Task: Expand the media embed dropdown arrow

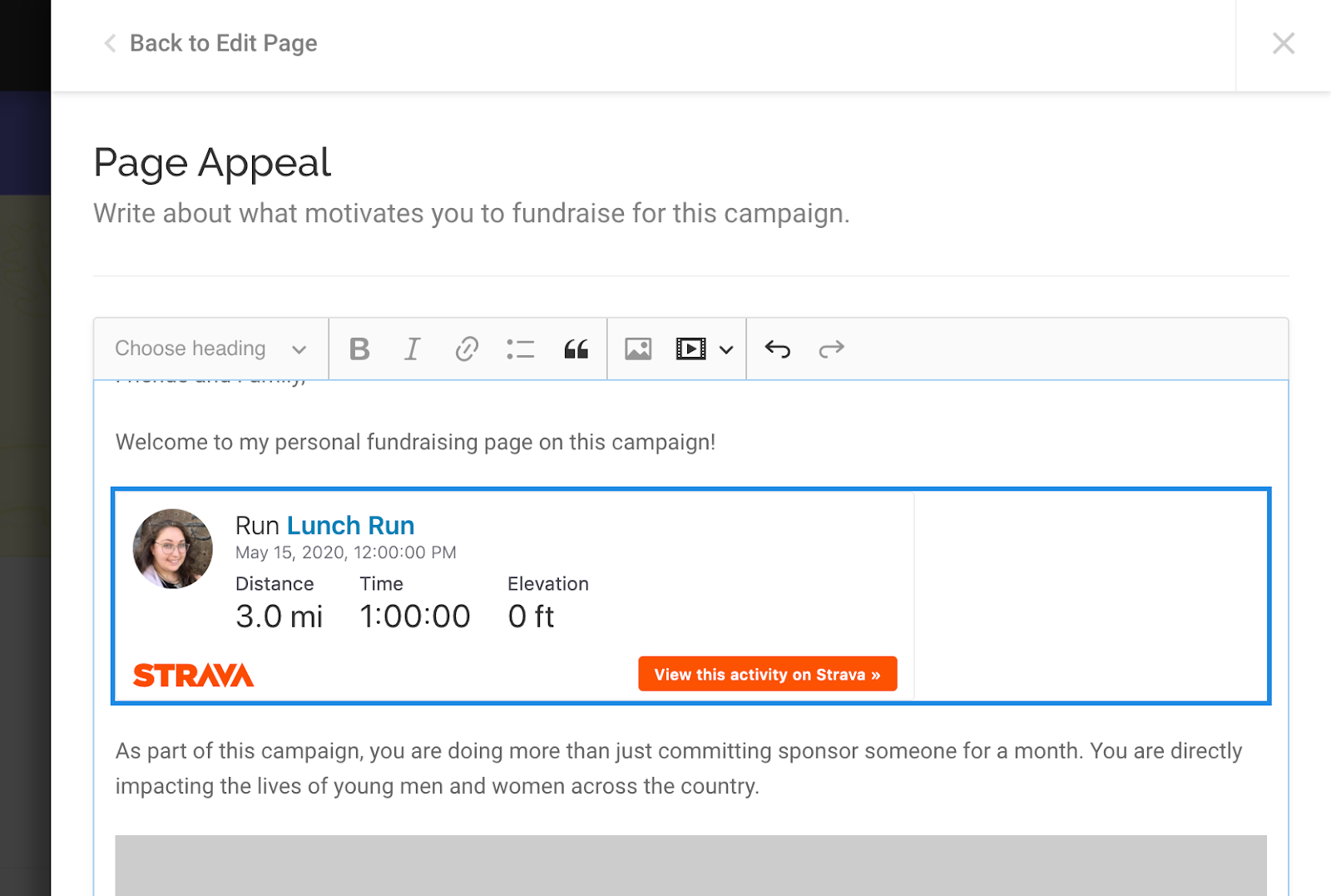Action: (726, 349)
